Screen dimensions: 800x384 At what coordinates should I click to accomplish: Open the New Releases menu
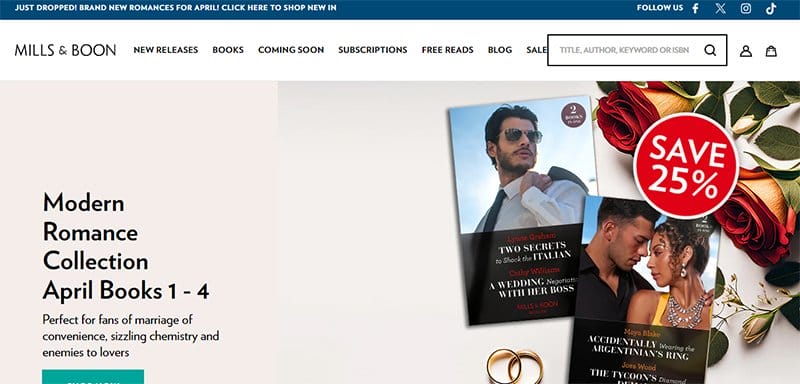[166, 50]
